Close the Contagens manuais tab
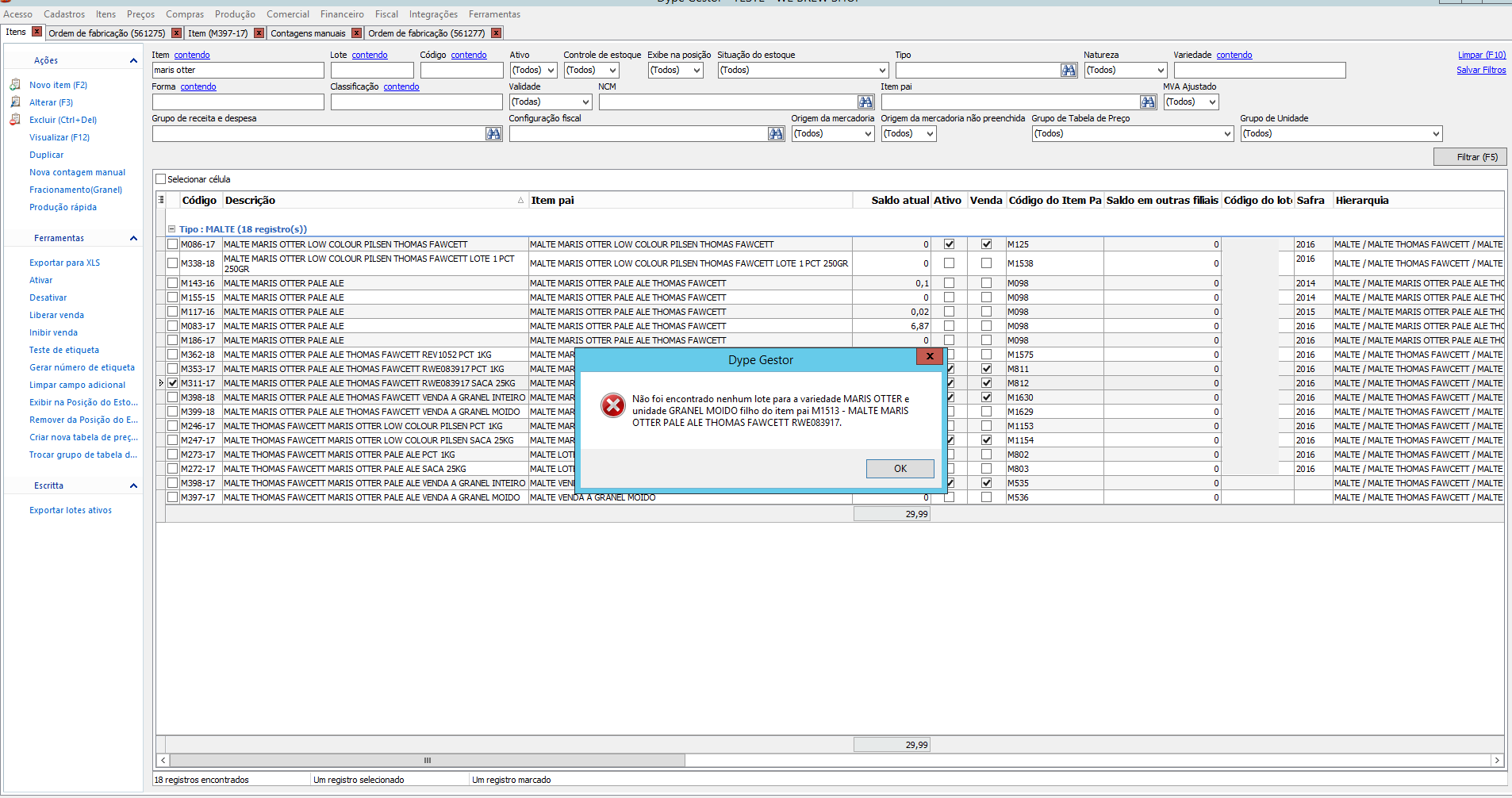The height and width of the screenshot is (798, 1512). 356,33
